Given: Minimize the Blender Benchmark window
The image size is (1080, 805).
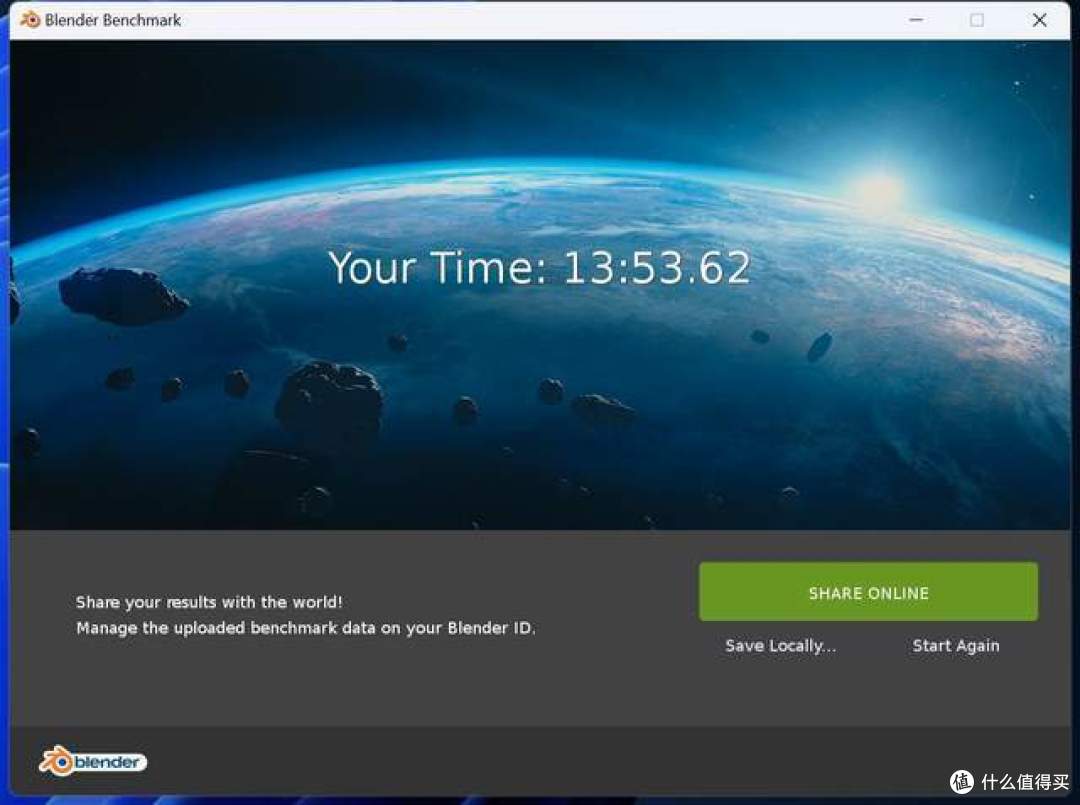Looking at the screenshot, I should coord(915,20).
